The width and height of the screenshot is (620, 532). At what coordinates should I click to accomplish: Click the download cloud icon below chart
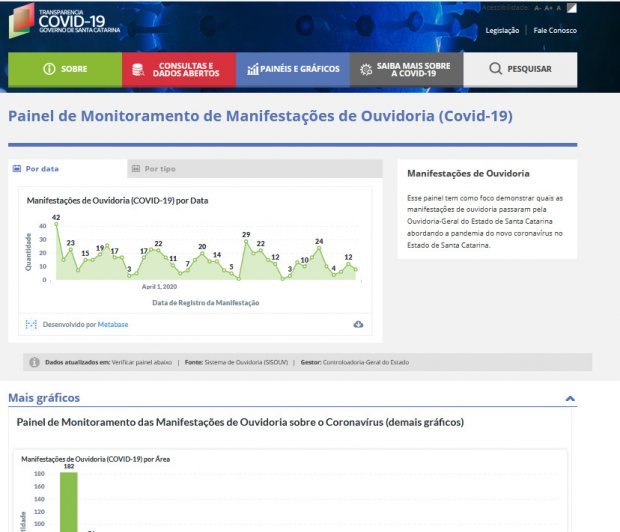pos(358,324)
